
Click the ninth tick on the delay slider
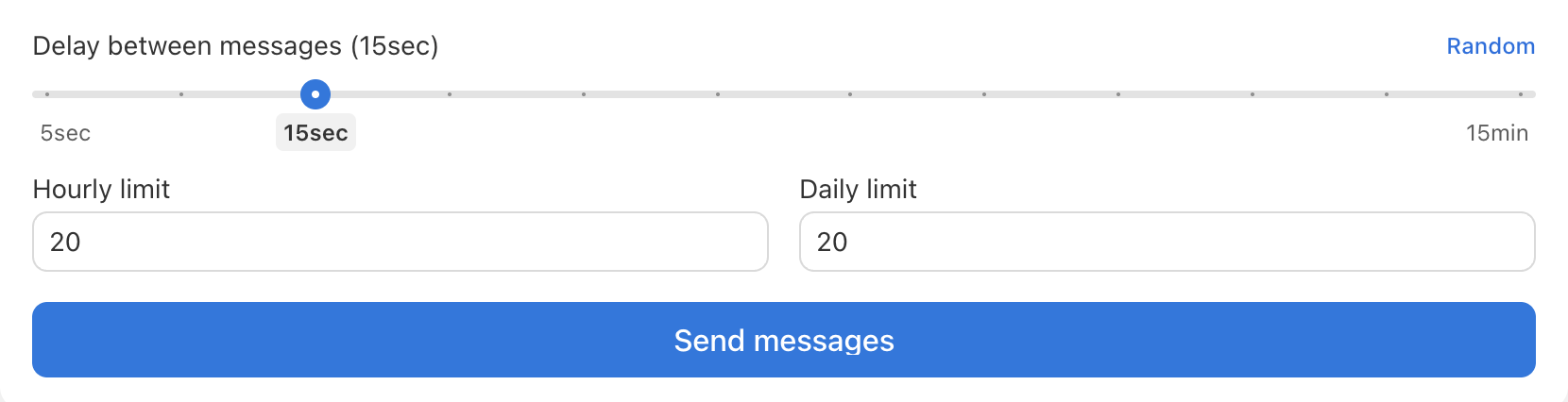click(1118, 94)
